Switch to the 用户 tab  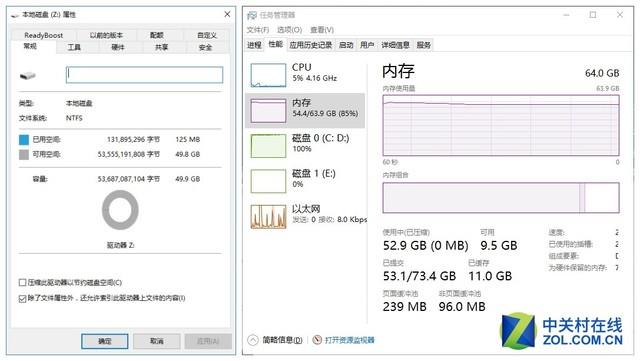coord(367,45)
